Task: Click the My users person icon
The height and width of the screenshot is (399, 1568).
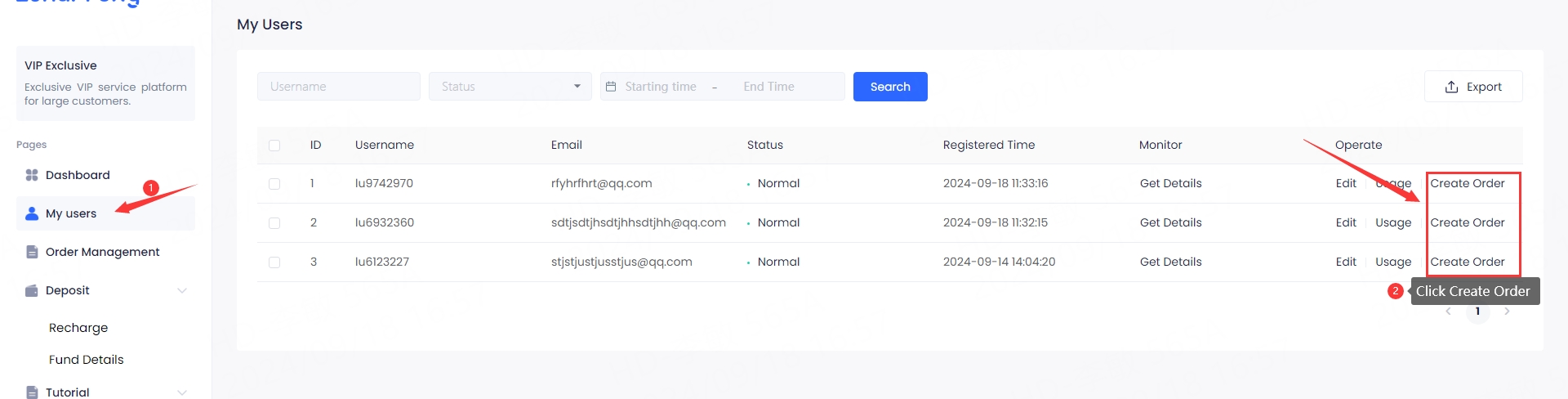Action: pos(32,213)
